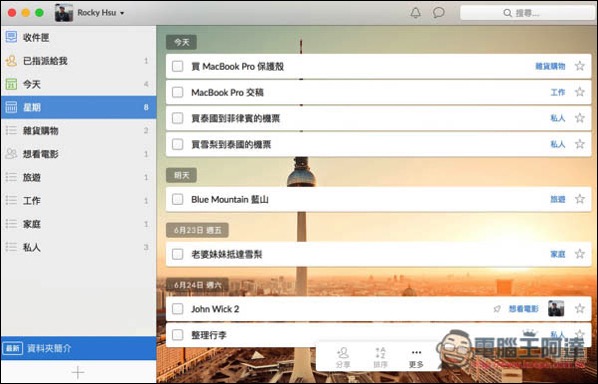The image size is (598, 384).
Task: Click the green zoom window button
Action: point(39,13)
